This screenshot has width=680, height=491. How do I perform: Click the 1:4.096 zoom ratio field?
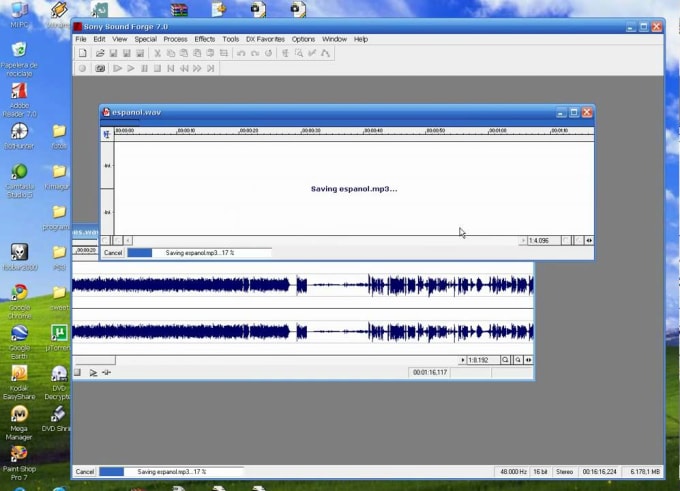pyautogui.click(x=544, y=240)
